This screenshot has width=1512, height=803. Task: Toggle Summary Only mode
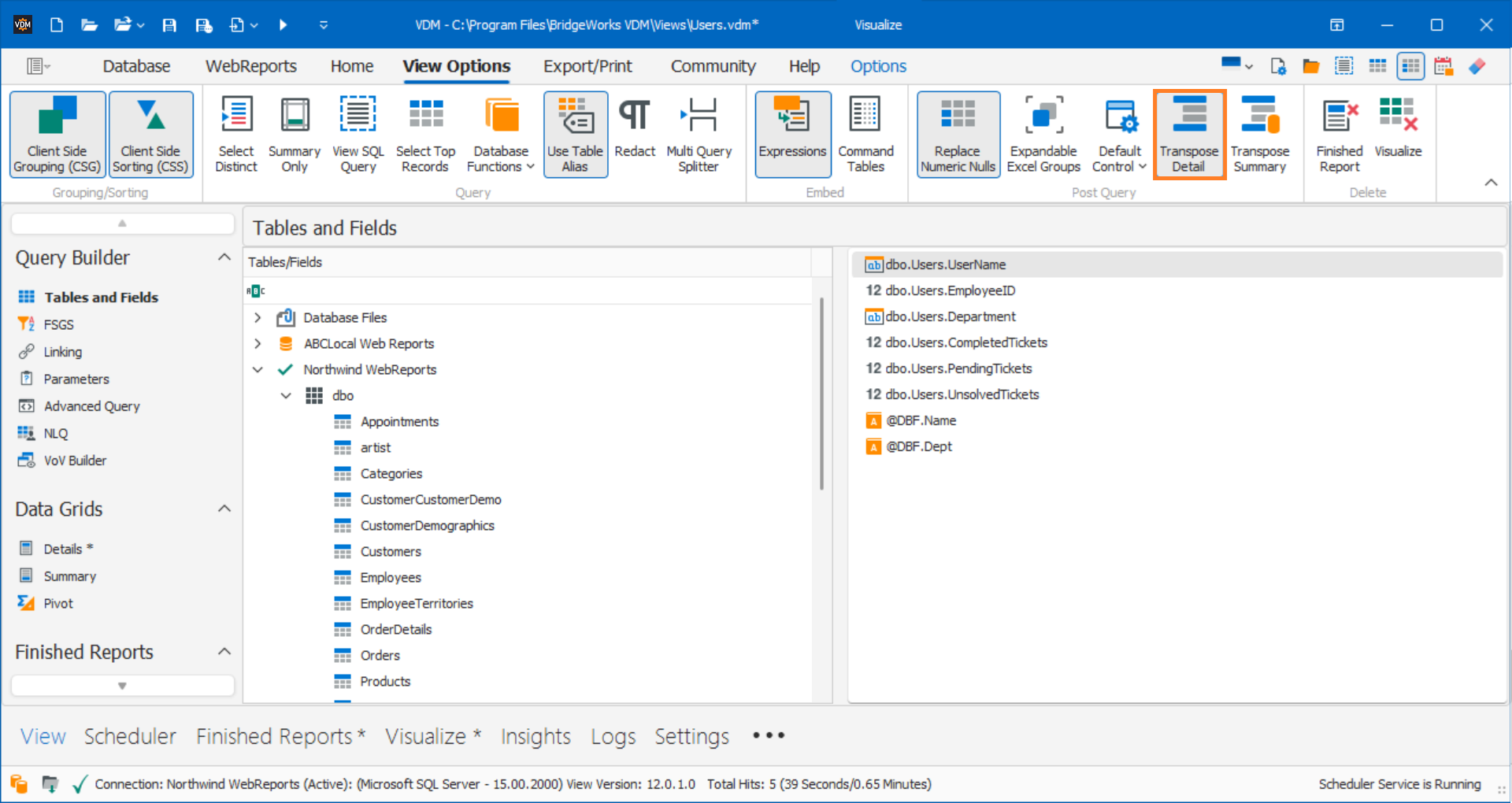click(x=294, y=134)
